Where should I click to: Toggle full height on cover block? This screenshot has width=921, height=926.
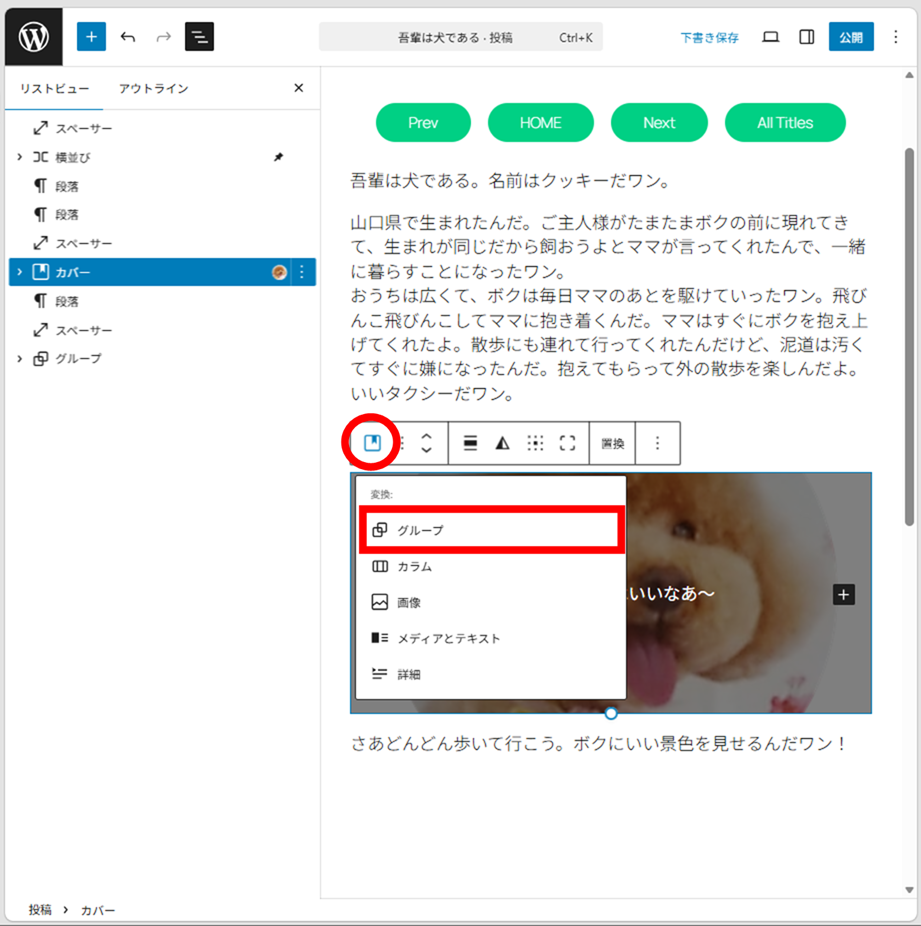[567, 443]
